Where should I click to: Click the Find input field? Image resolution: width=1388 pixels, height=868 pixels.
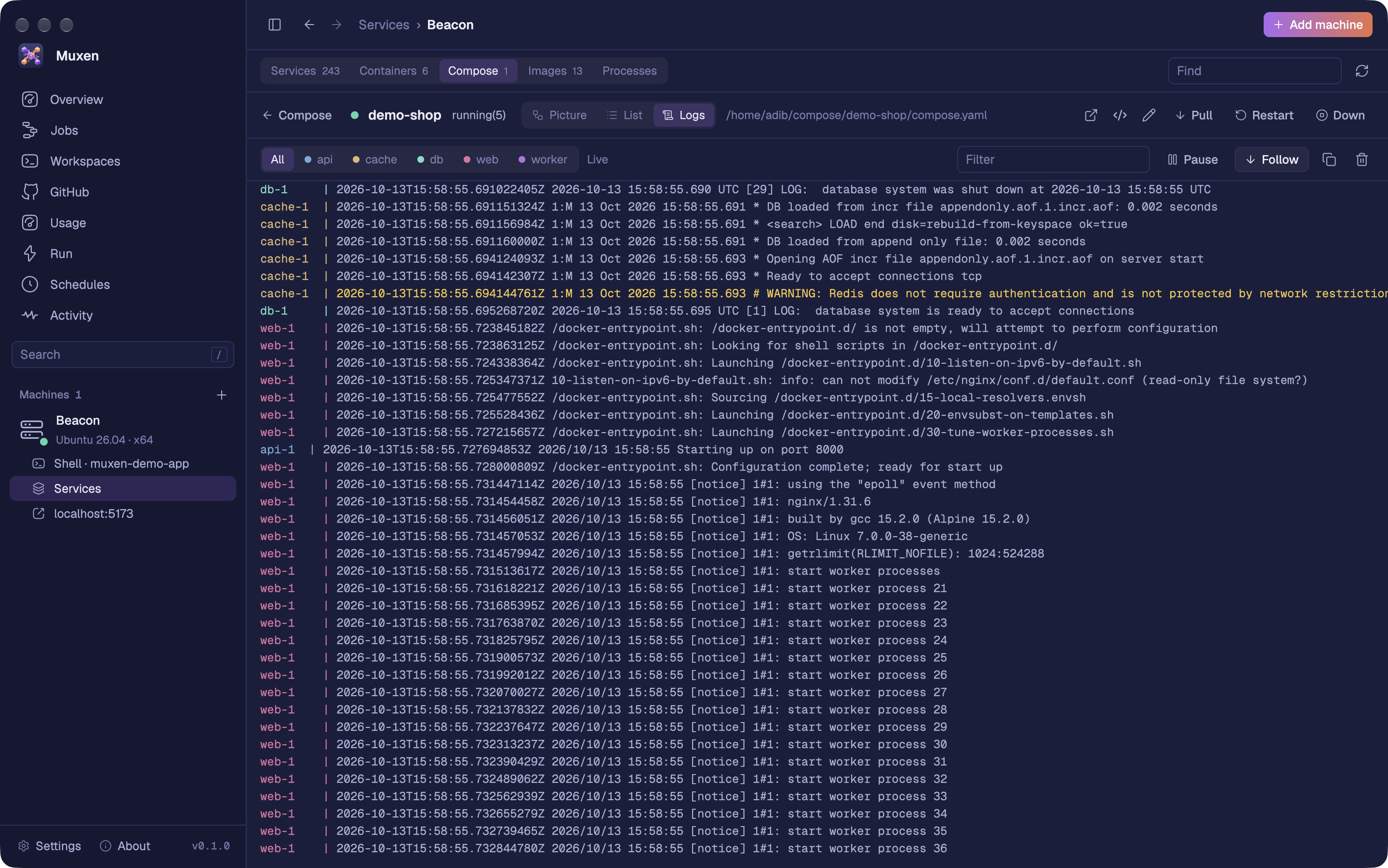click(x=1254, y=71)
